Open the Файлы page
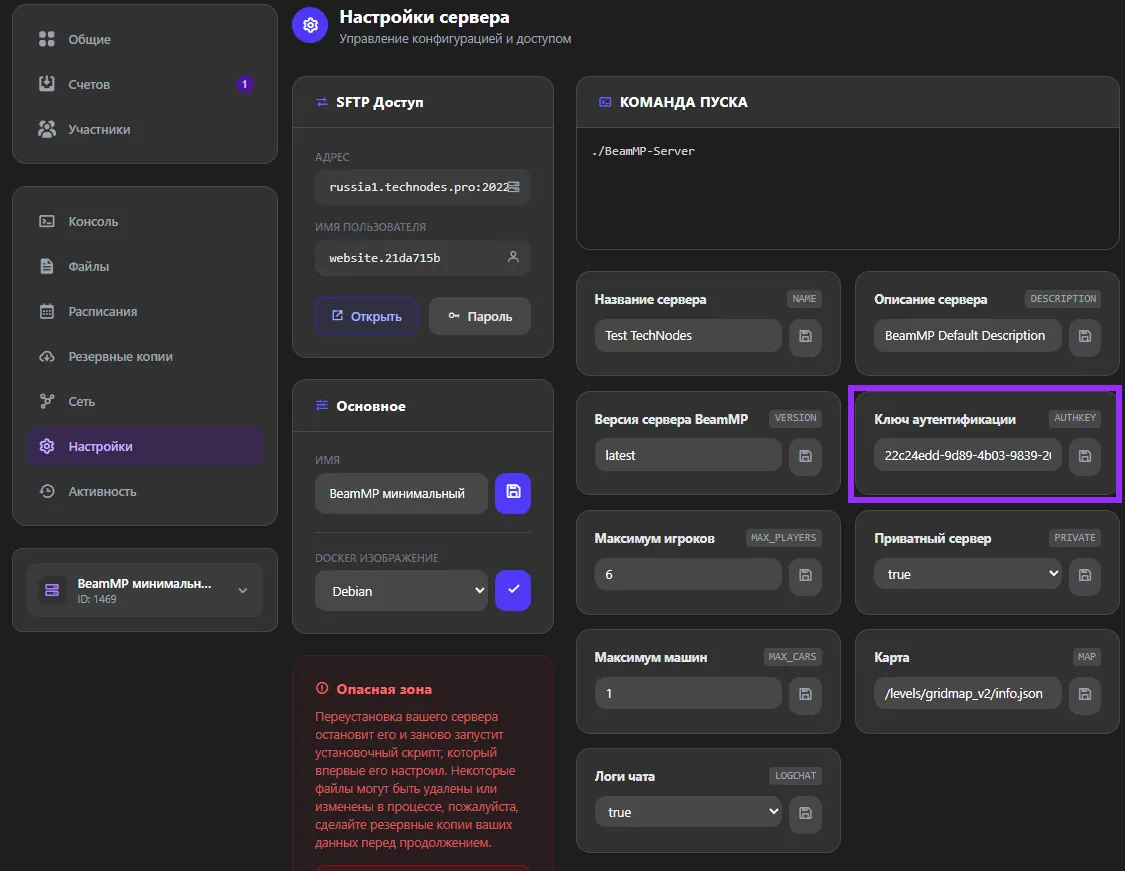 point(145,267)
